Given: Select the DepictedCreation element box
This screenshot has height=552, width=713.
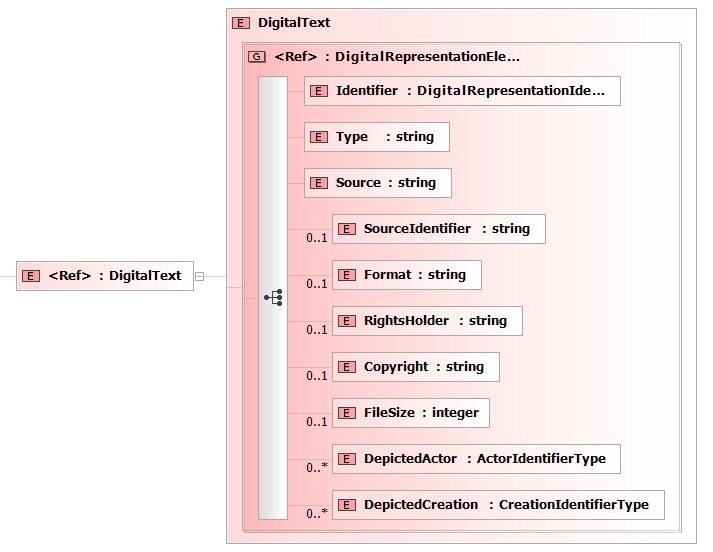Looking at the screenshot, I should pos(497,505).
